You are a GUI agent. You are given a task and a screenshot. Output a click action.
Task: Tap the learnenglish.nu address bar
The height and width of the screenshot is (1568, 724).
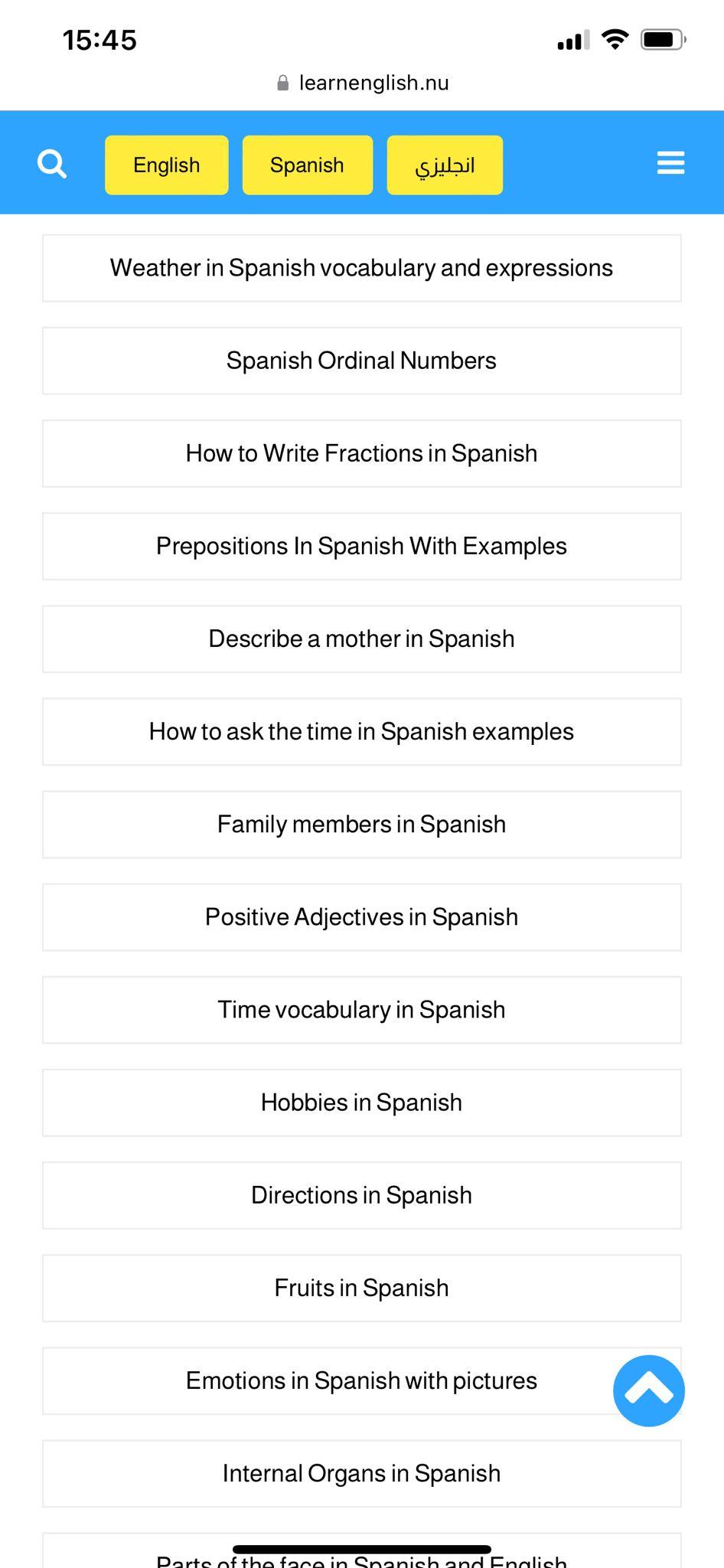pyautogui.click(x=362, y=83)
